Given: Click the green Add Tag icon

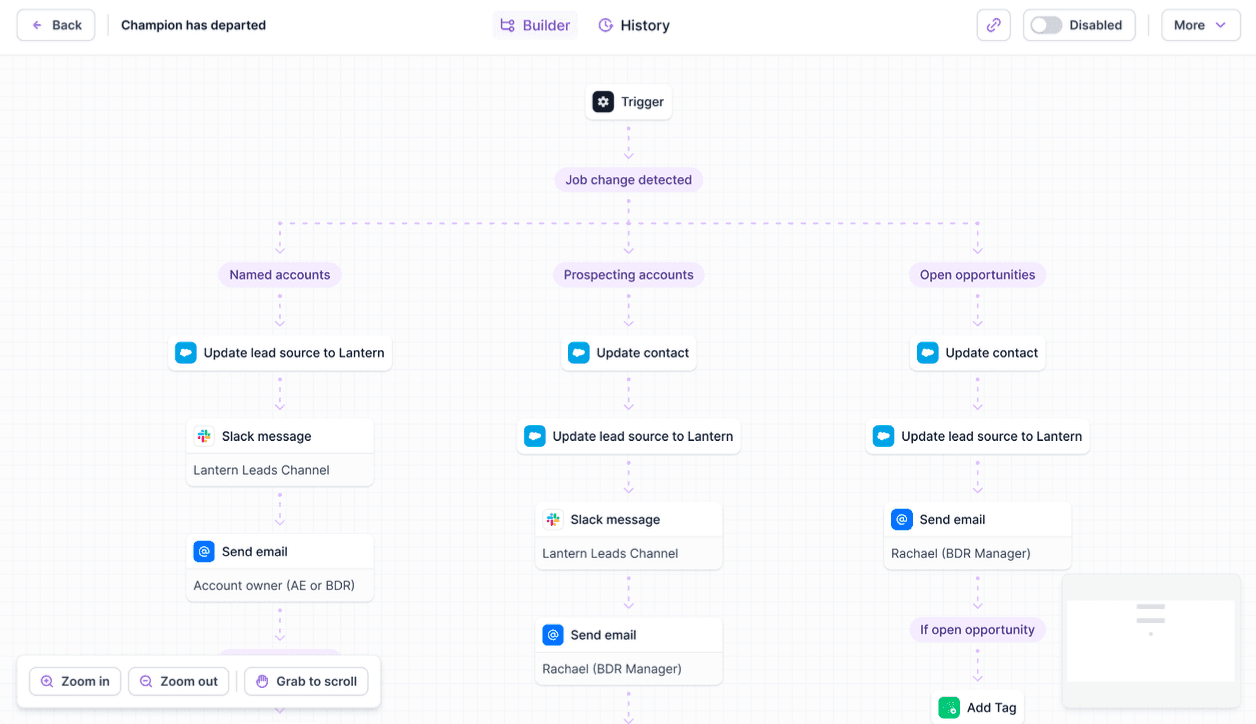Looking at the screenshot, I should (x=949, y=708).
